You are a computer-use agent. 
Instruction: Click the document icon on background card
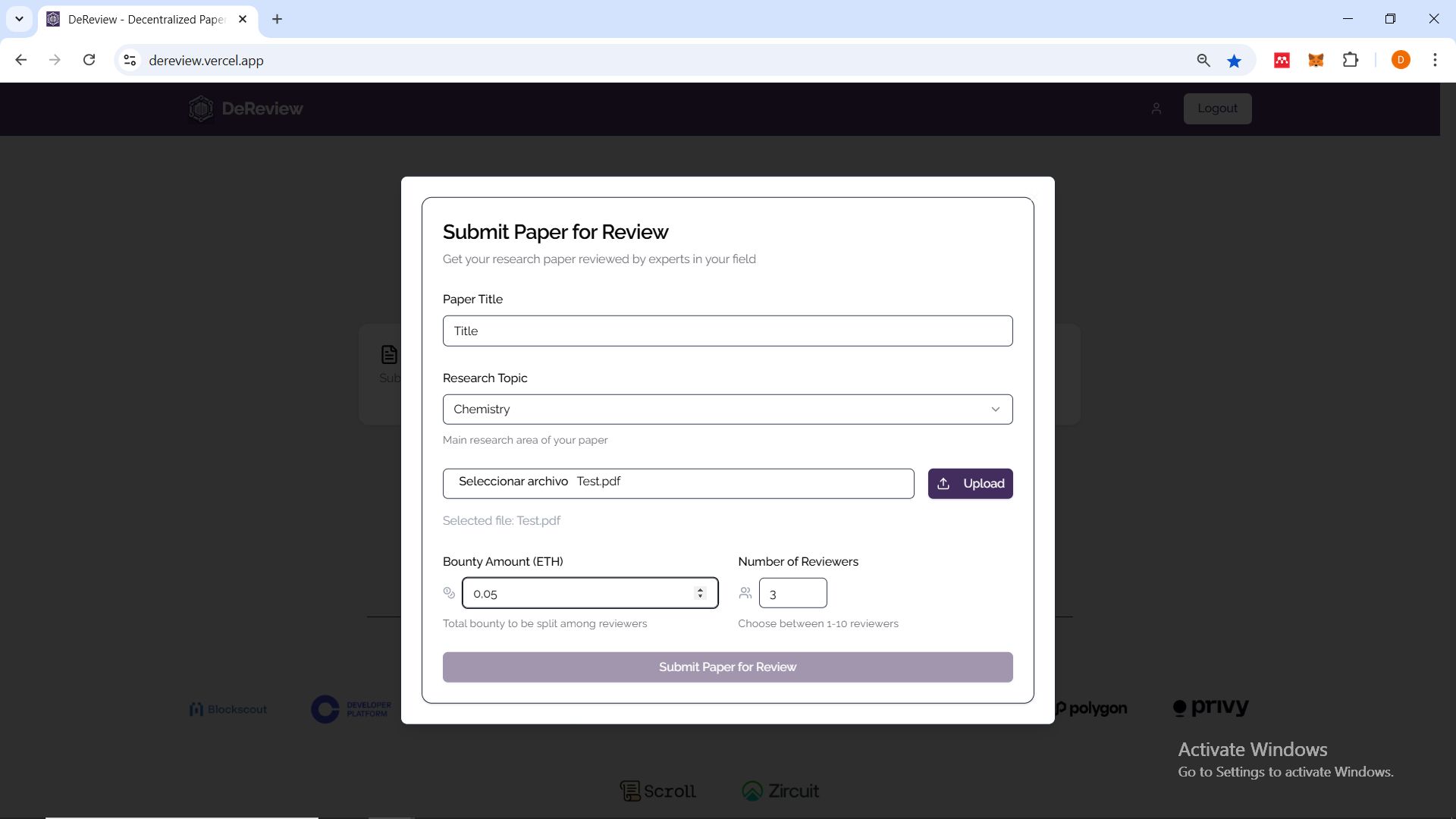[x=389, y=354]
